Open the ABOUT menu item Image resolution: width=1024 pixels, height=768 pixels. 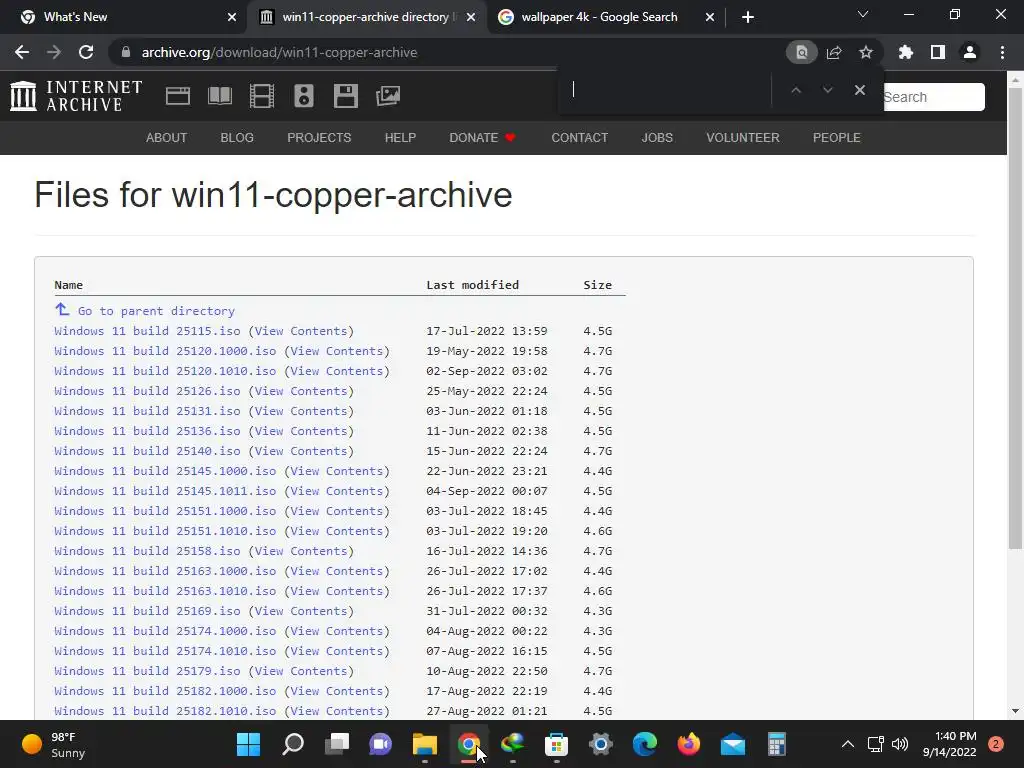pyautogui.click(x=167, y=138)
